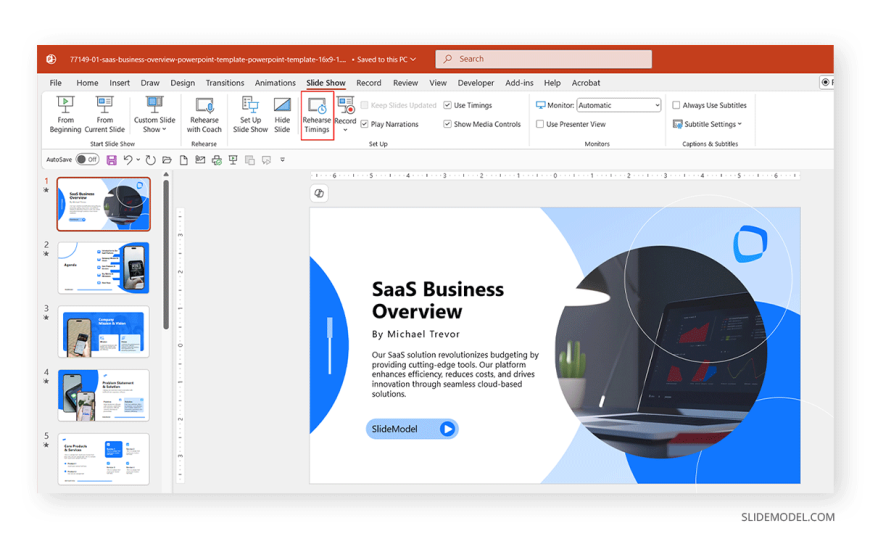
Task: Uncheck Show Media Controls
Action: [447, 124]
